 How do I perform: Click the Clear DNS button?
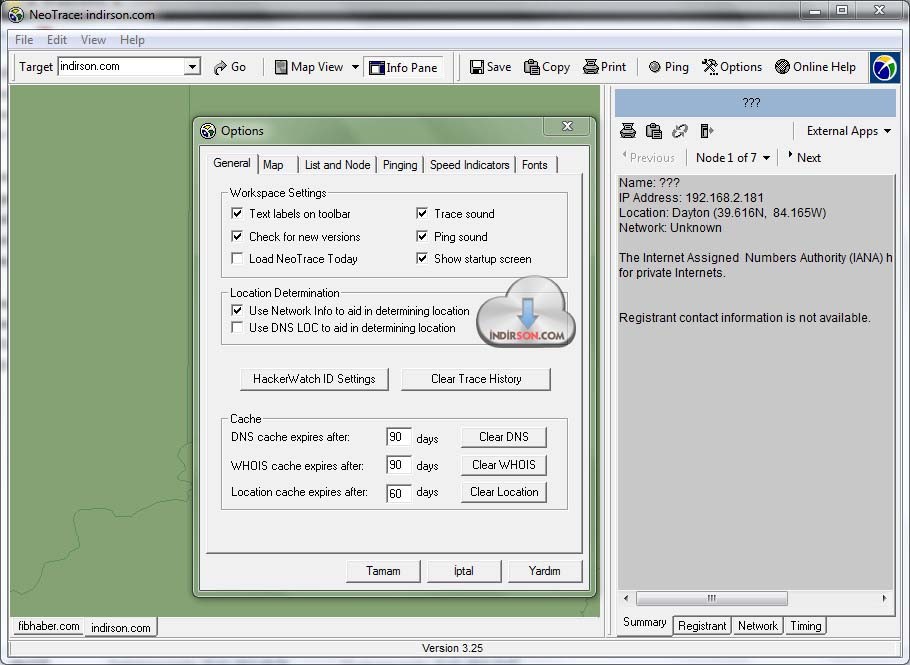(x=504, y=437)
